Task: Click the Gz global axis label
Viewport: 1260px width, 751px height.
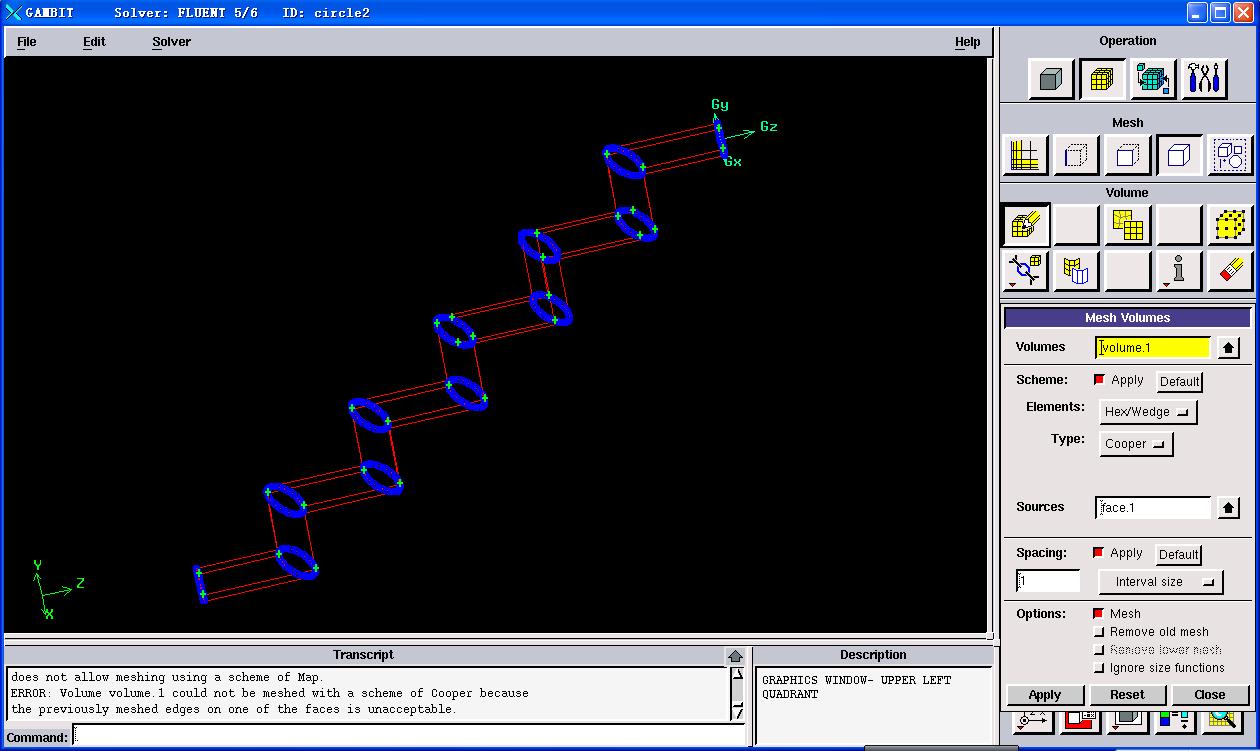Action: coord(768,127)
